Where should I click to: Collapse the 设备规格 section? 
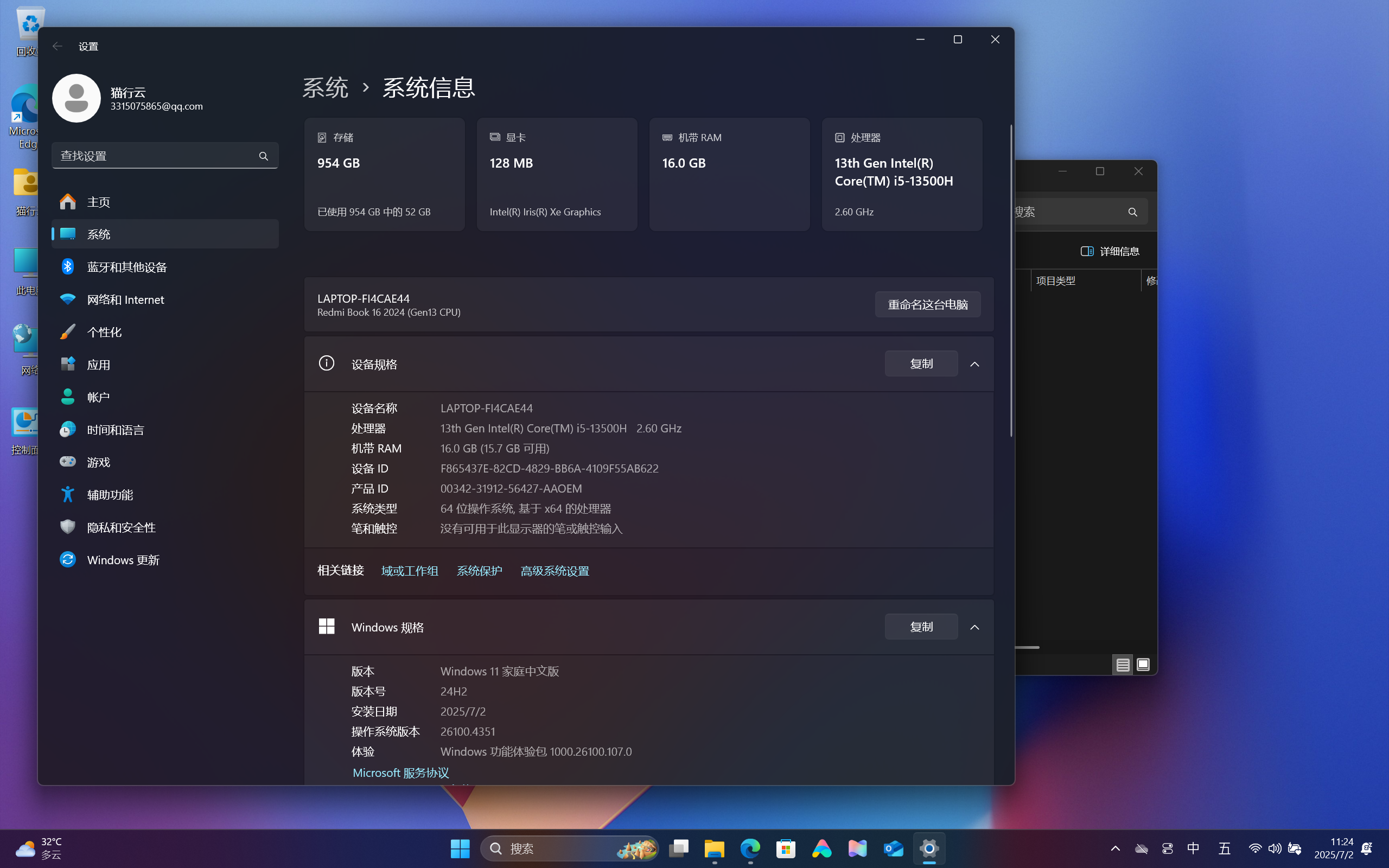point(974,365)
